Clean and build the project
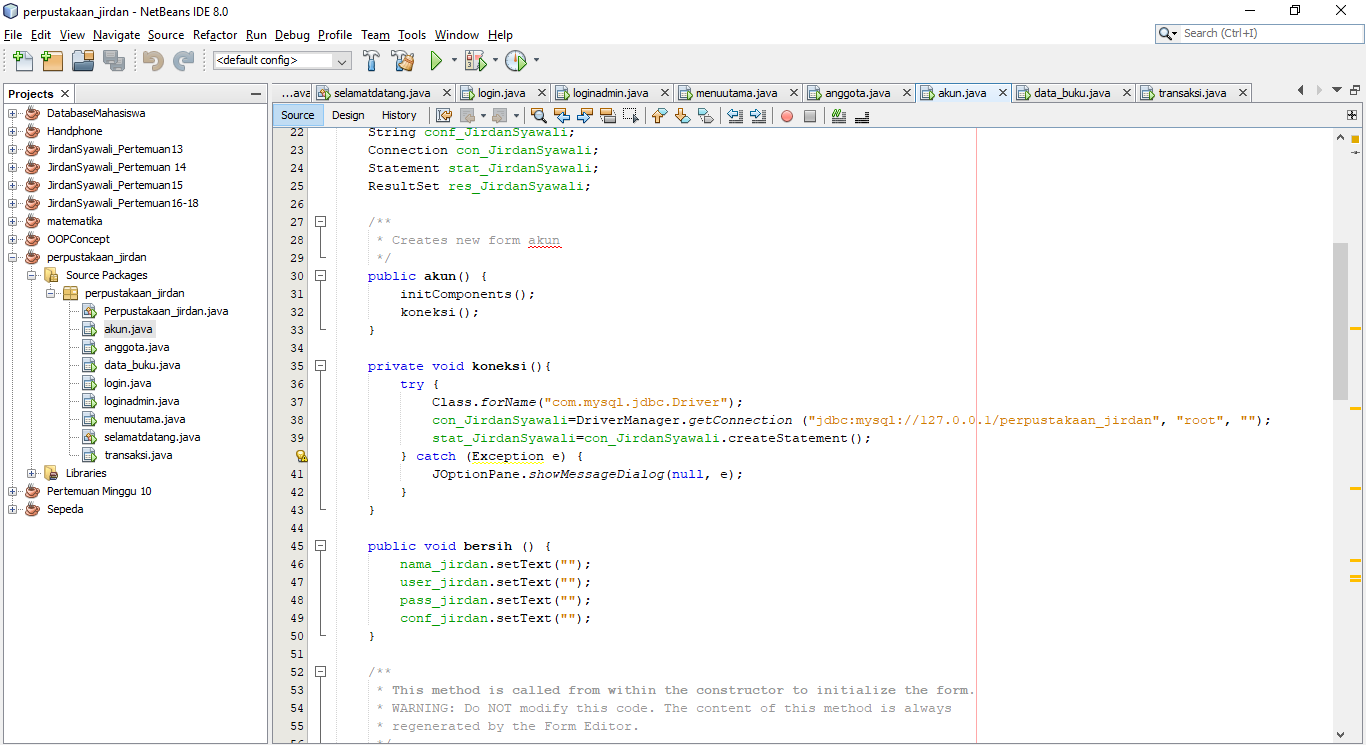 point(402,61)
